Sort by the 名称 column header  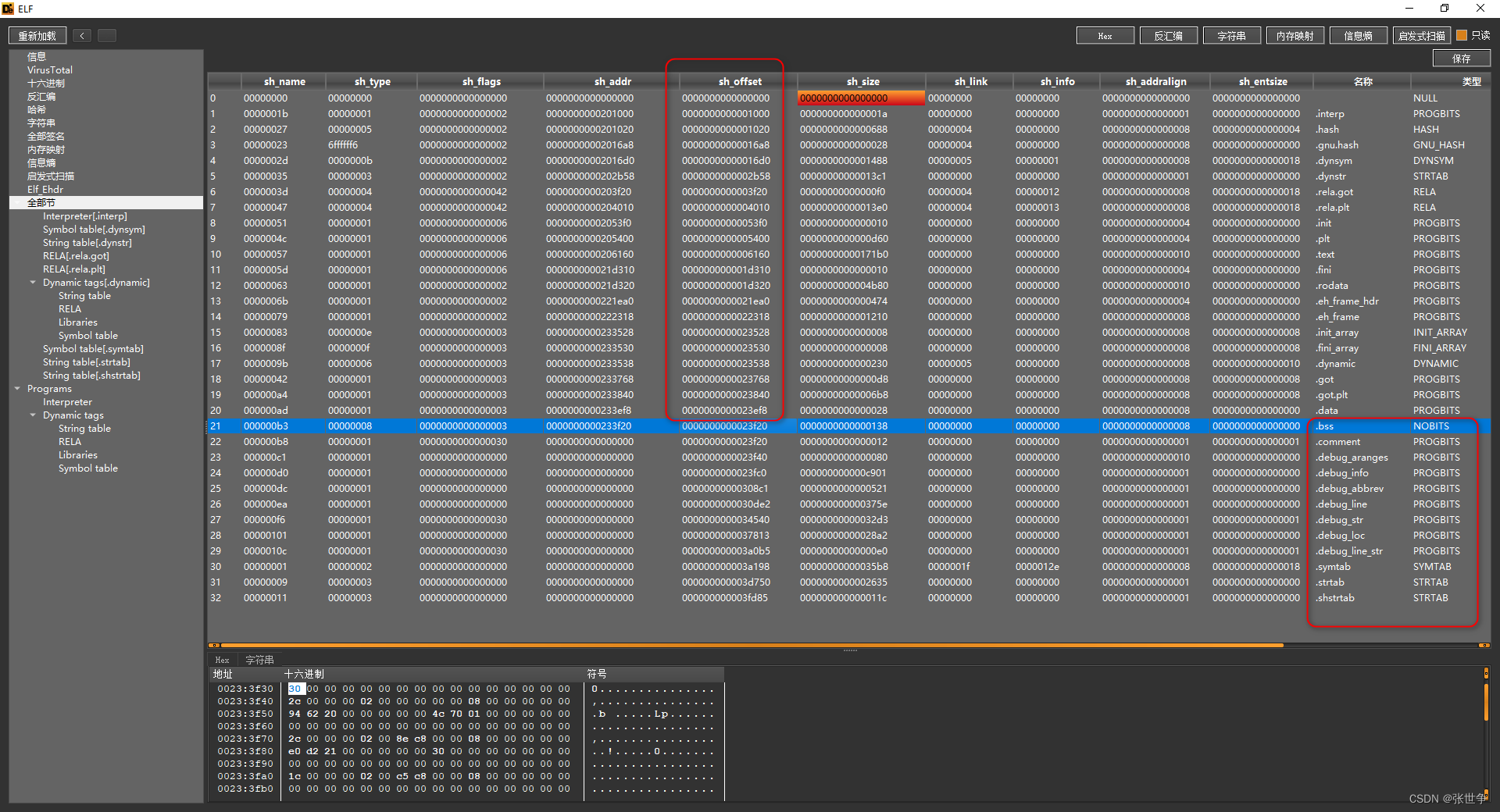[1362, 81]
